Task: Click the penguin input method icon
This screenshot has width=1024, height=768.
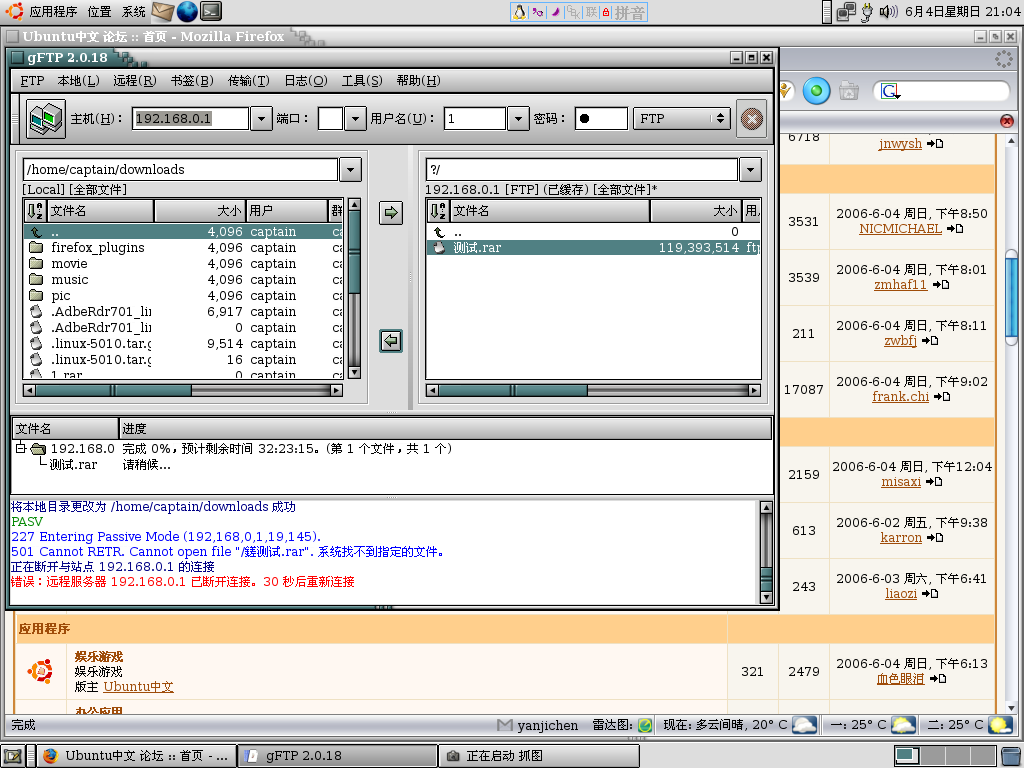Action: [x=520, y=12]
